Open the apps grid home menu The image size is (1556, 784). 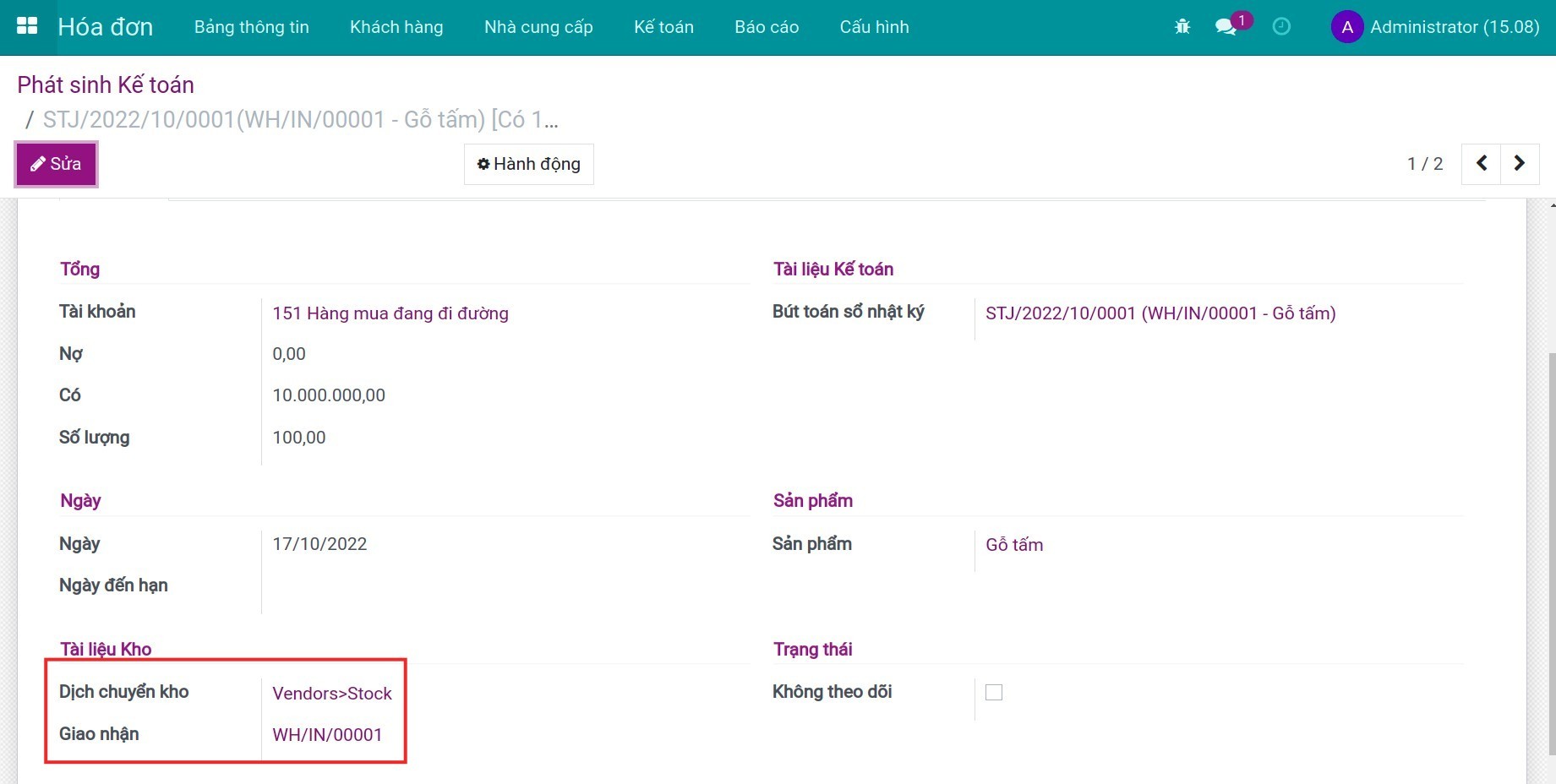coord(27,26)
